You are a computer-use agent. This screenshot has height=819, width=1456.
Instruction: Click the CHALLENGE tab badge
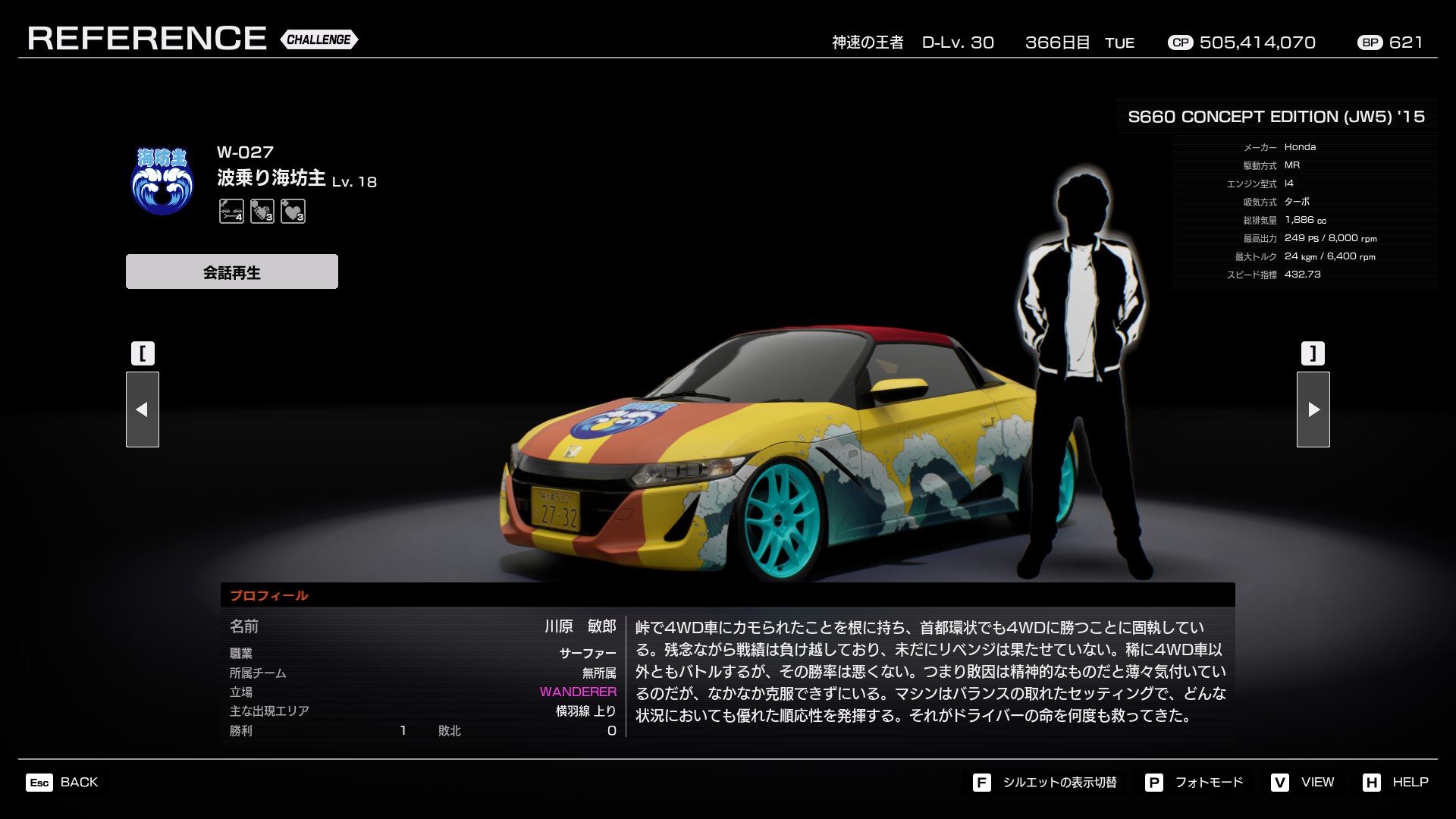pyautogui.click(x=318, y=39)
